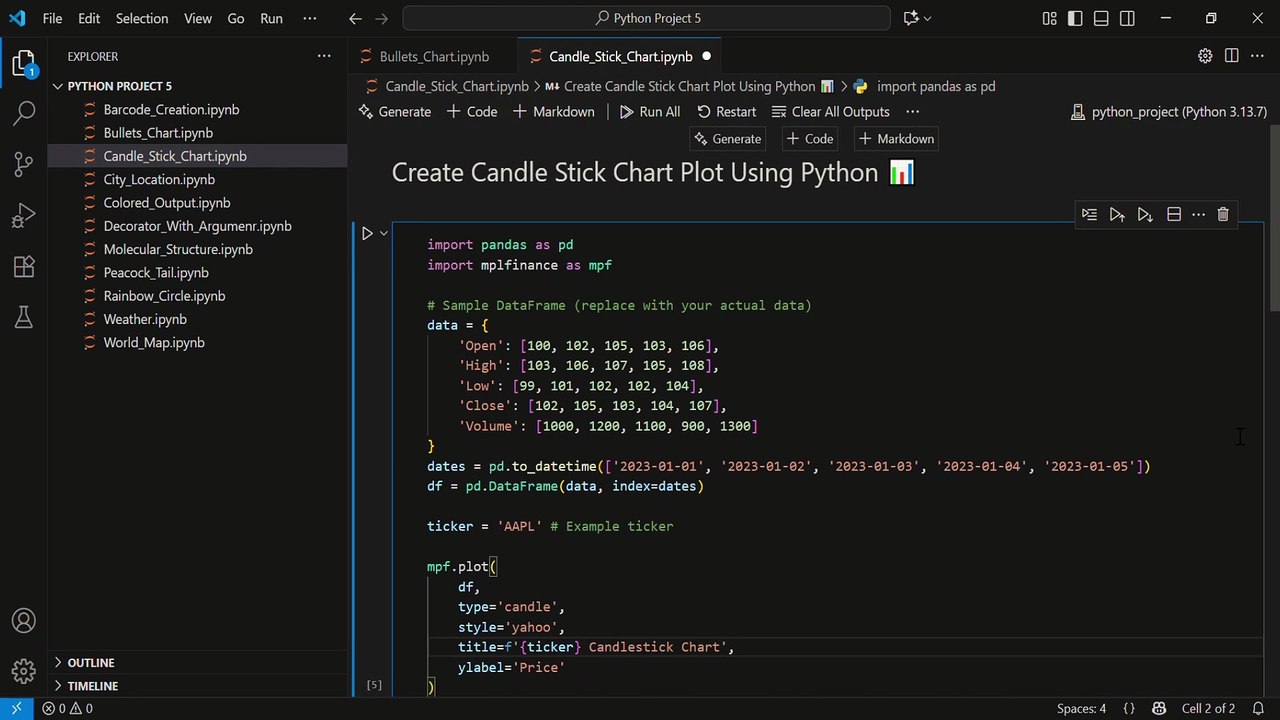Viewport: 1280px width, 720px height.
Task: Delete the cell with trash icon
Action: click(x=1223, y=214)
